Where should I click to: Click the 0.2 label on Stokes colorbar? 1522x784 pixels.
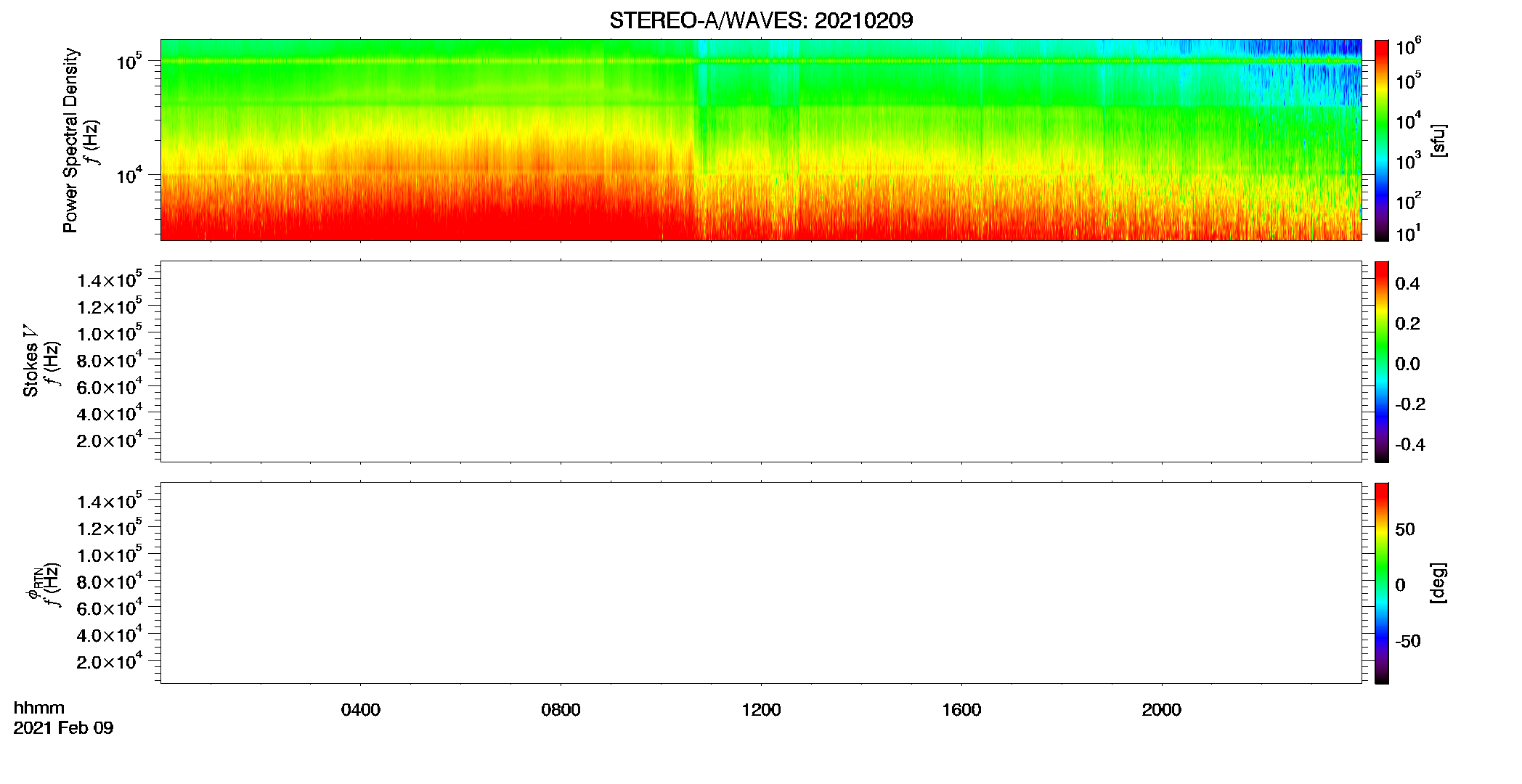point(1407,324)
